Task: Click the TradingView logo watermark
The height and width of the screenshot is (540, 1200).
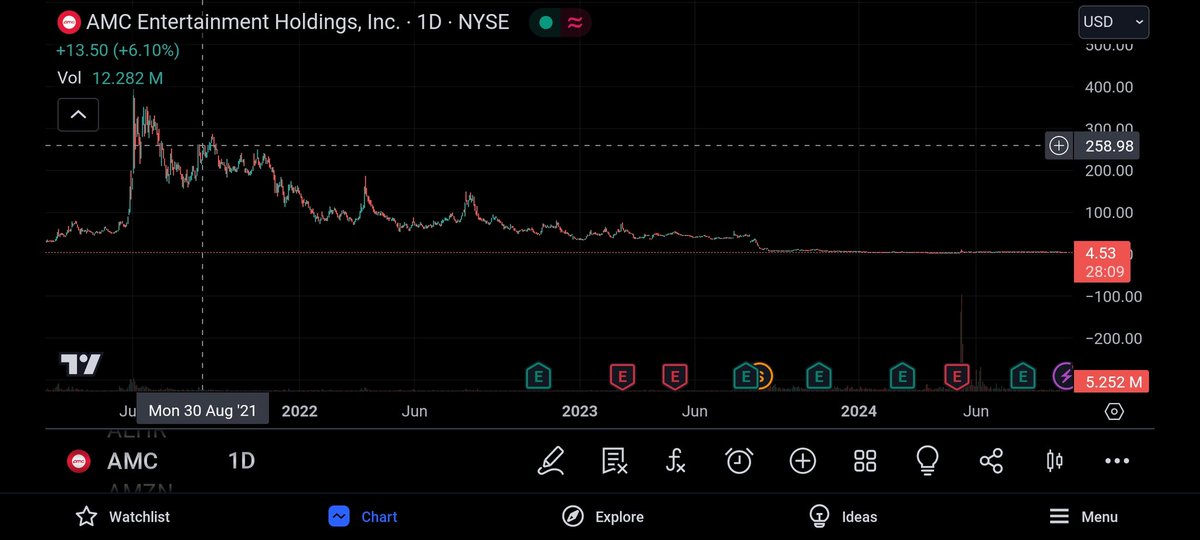Action: coord(80,365)
